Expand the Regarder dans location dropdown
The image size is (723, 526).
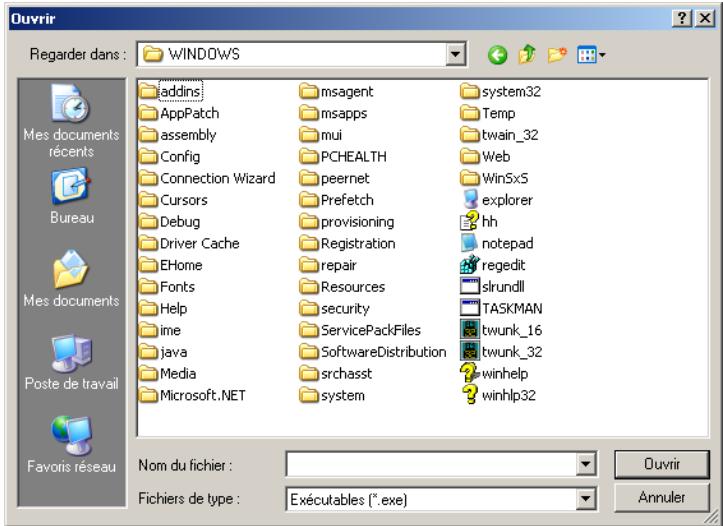tap(455, 54)
